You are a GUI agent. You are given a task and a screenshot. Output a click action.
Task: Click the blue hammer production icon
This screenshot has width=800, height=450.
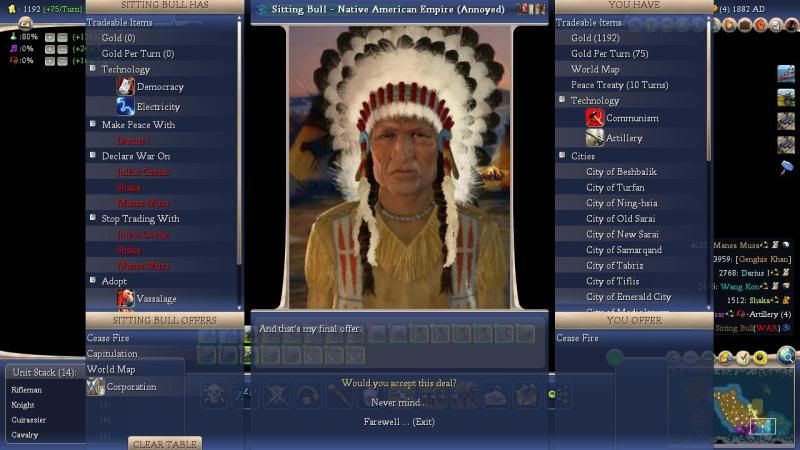[786, 168]
